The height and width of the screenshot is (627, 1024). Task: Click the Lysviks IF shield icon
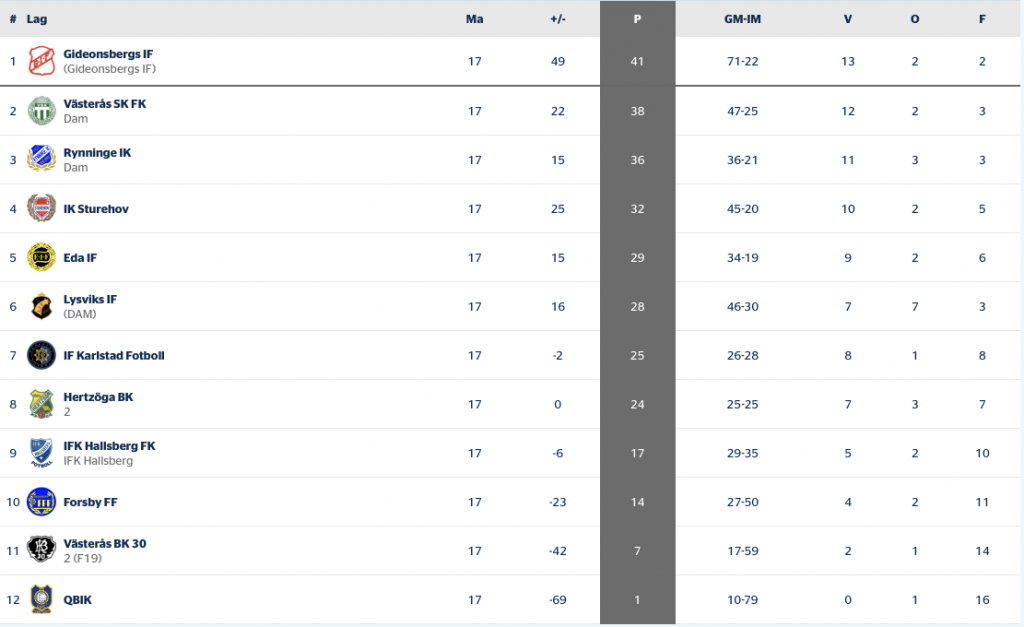tap(41, 306)
